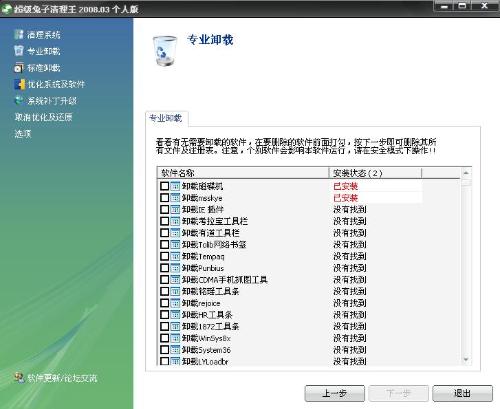Click the icon beside 卸载Punbius
The height and width of the screenshot is (409, 500).
point(175,268)
